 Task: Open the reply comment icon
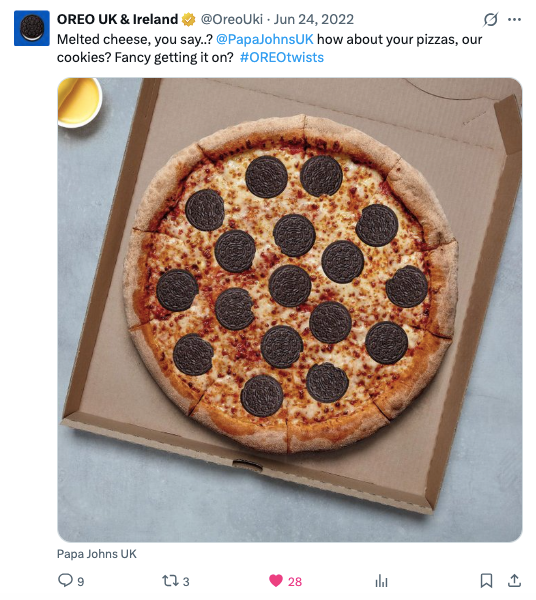pos(65,580)
